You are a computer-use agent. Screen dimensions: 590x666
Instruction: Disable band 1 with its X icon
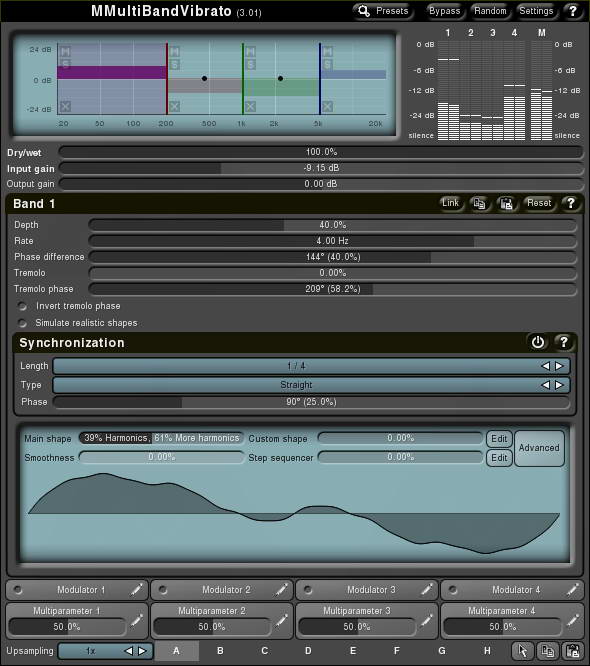click(x=65, y=106)
